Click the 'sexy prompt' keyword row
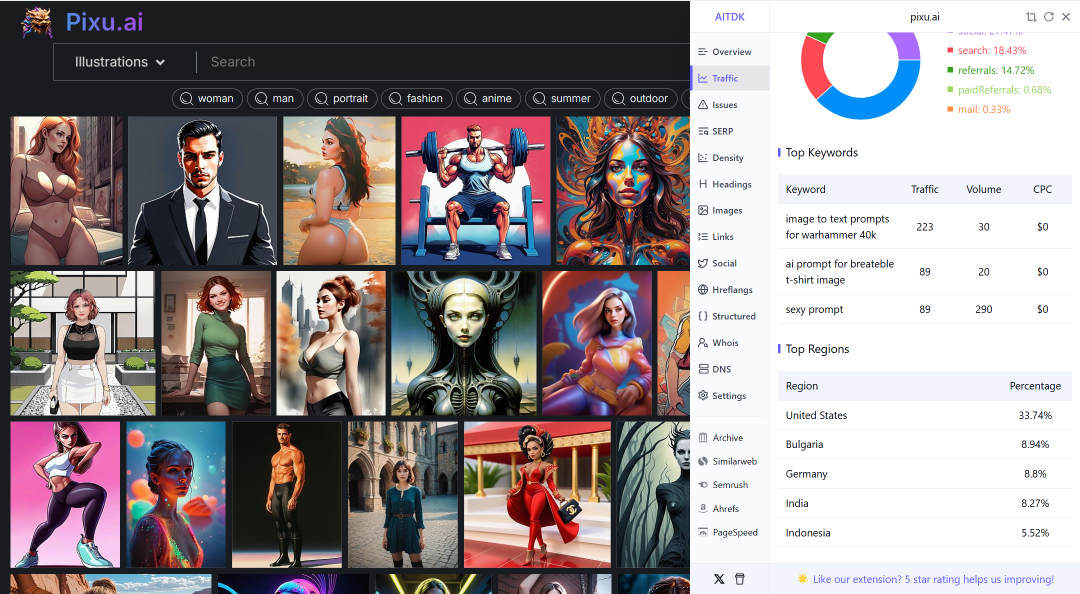The width and height of the screenshot is (1080, 594). click(924, 309)
